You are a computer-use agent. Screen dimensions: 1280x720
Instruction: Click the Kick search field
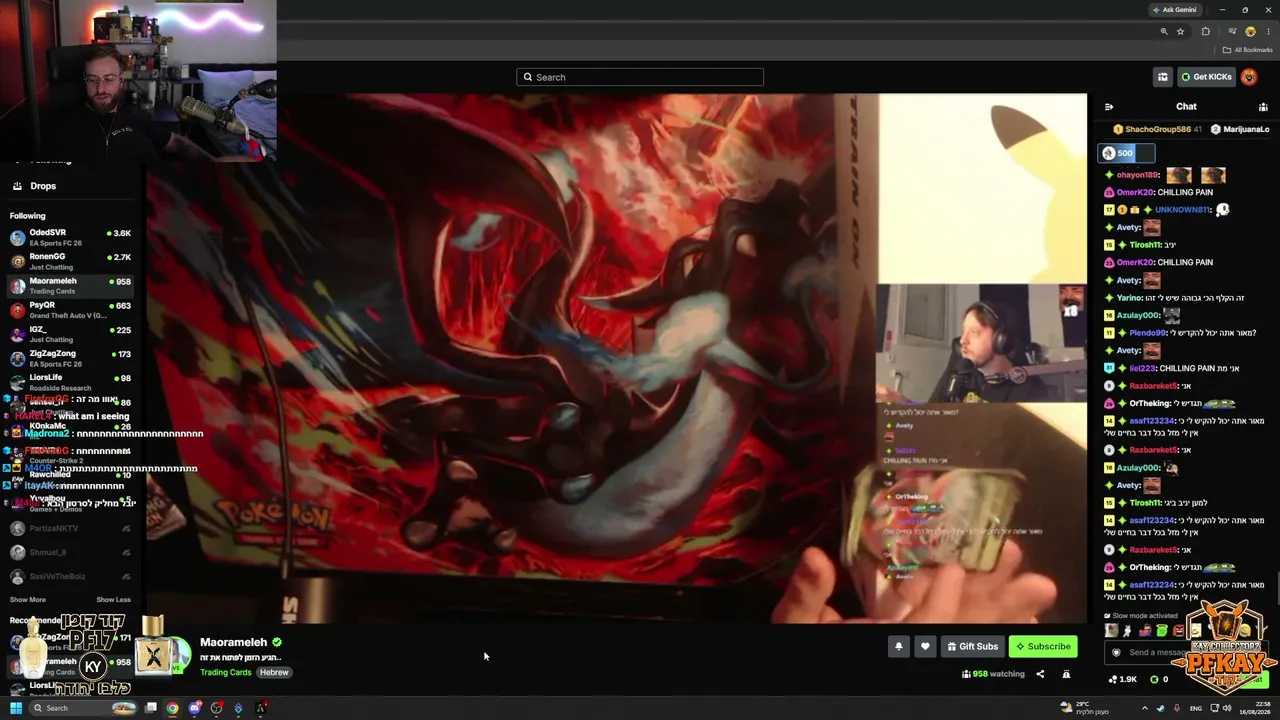(640, 77)
